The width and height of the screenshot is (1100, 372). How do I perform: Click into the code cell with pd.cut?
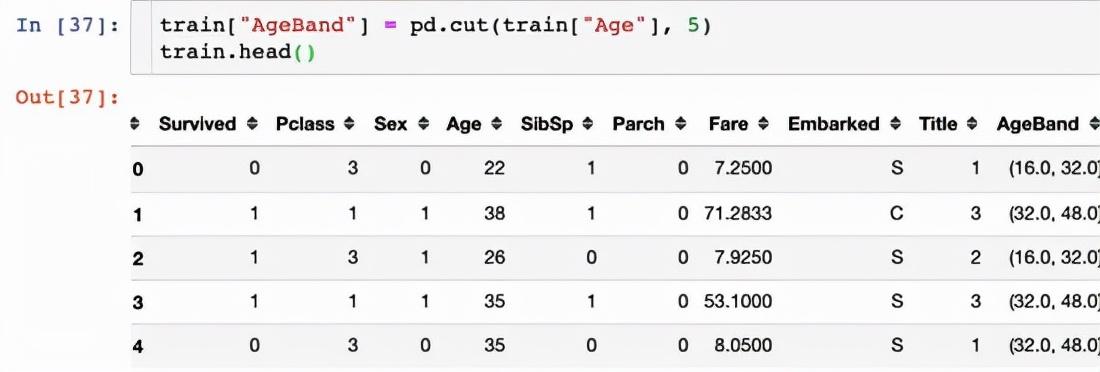click(x=615, y=38)
